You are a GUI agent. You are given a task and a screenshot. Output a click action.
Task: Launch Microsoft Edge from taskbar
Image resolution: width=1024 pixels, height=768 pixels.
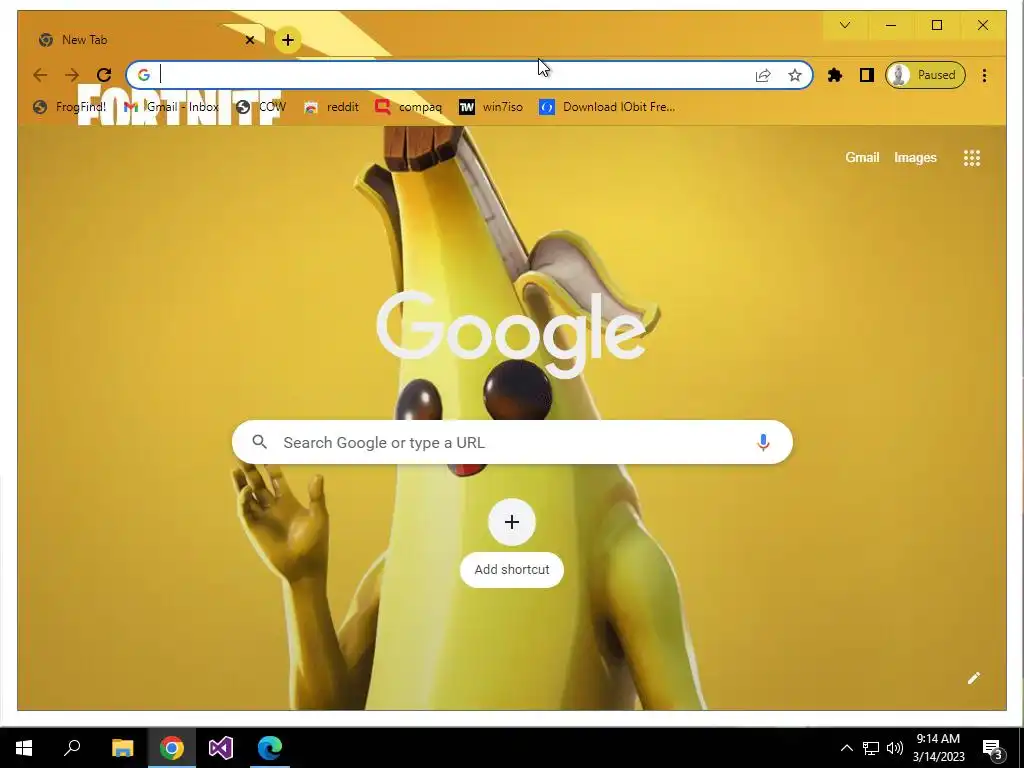(x=269, y=748)
